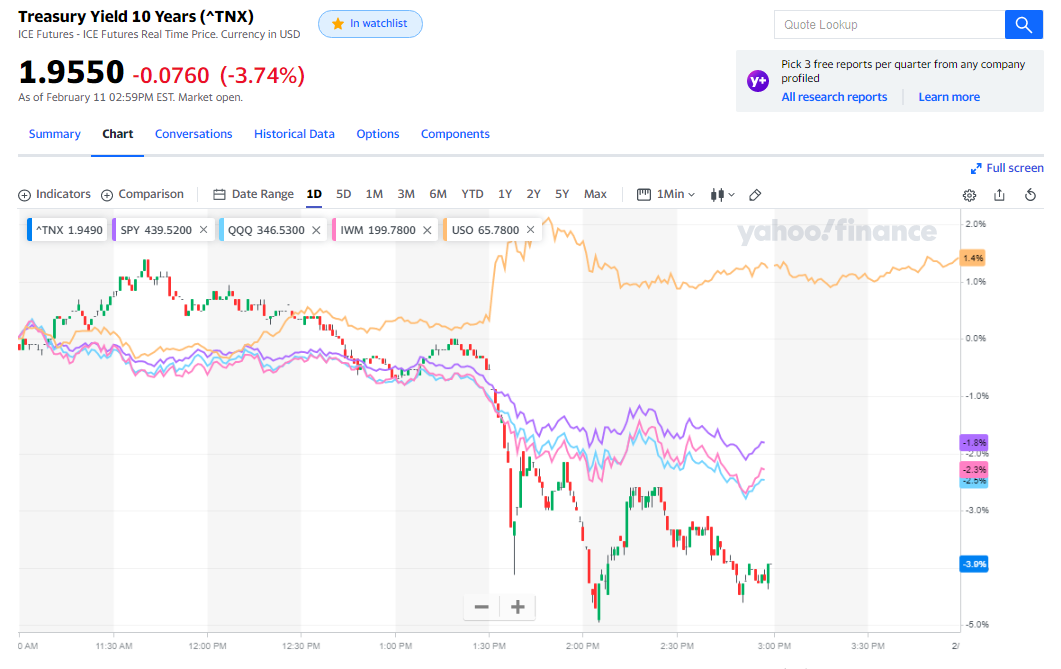The height and width of the screenshot is (669, 1061).
Task: Click the USO 65.7800 legend chip
Action: 493,230
